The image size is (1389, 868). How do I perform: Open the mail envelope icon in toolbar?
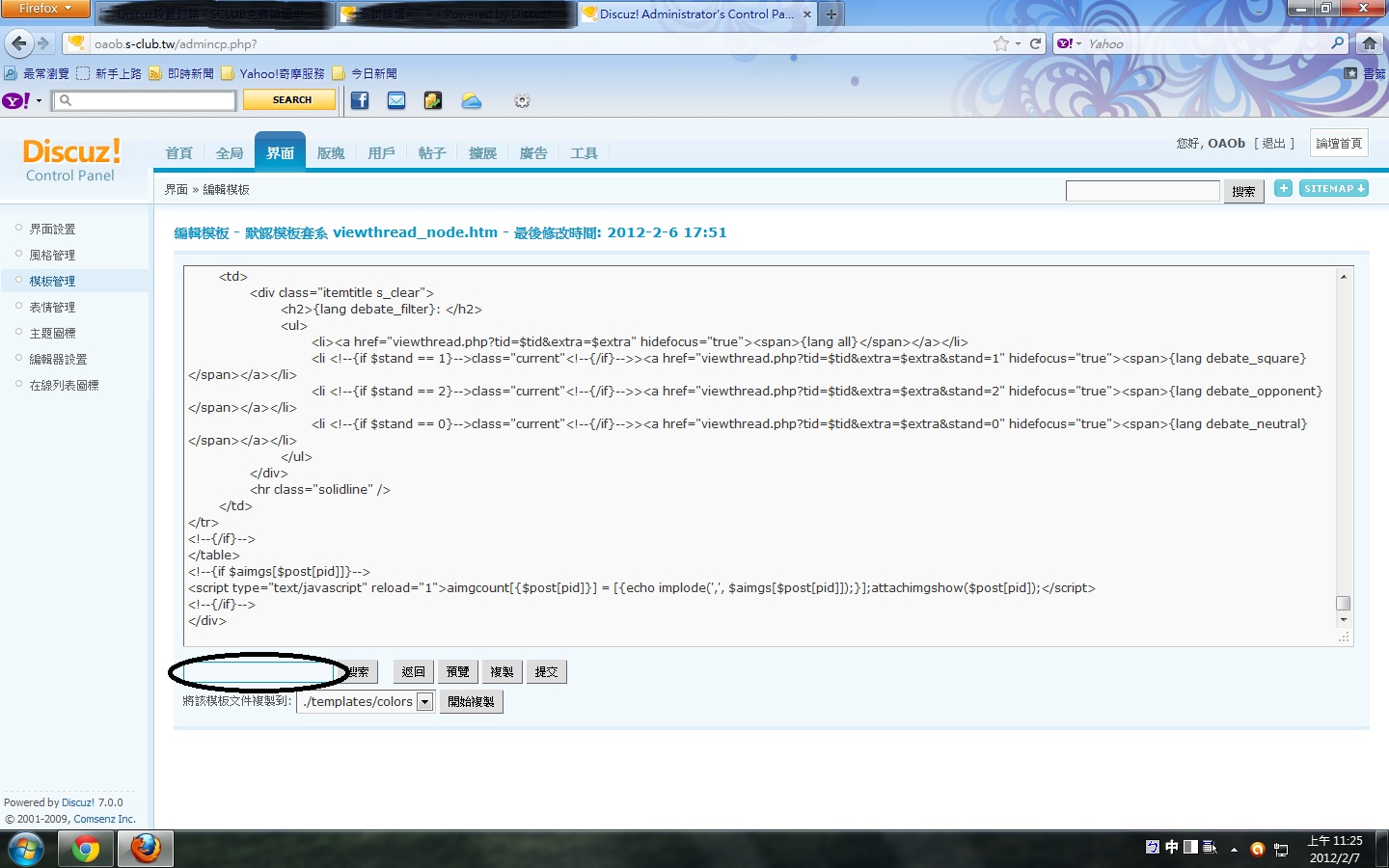click(x=396, y=100)
